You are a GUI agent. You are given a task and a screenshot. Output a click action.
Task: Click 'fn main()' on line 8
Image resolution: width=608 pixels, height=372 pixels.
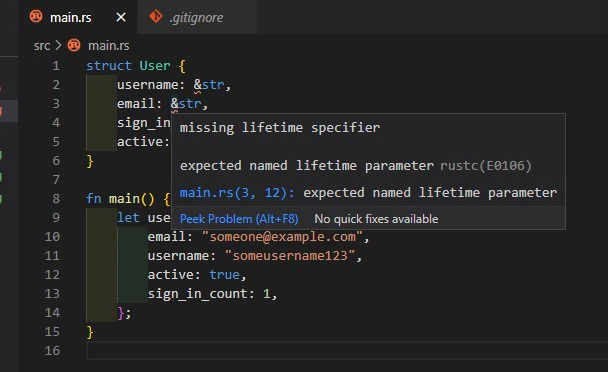point(120,199)
